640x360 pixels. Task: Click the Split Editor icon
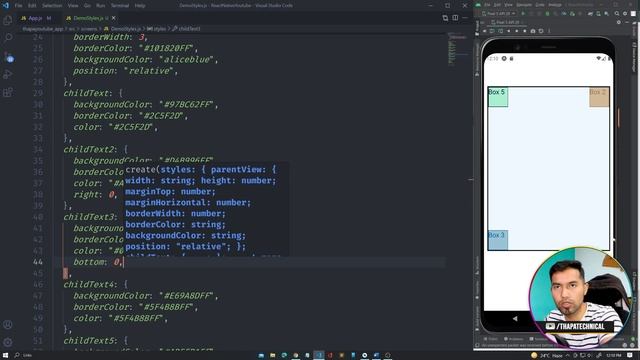click(455, 18)
